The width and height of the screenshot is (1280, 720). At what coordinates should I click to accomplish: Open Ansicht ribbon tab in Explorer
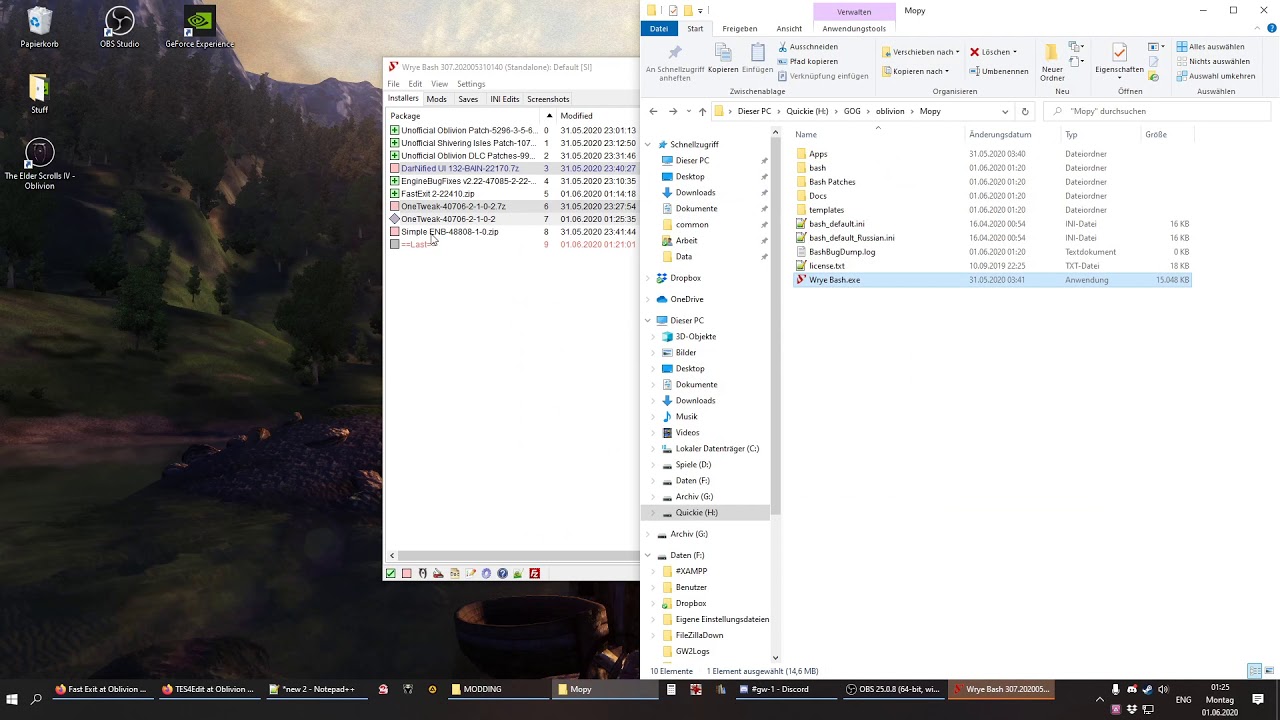pos(789,29)
